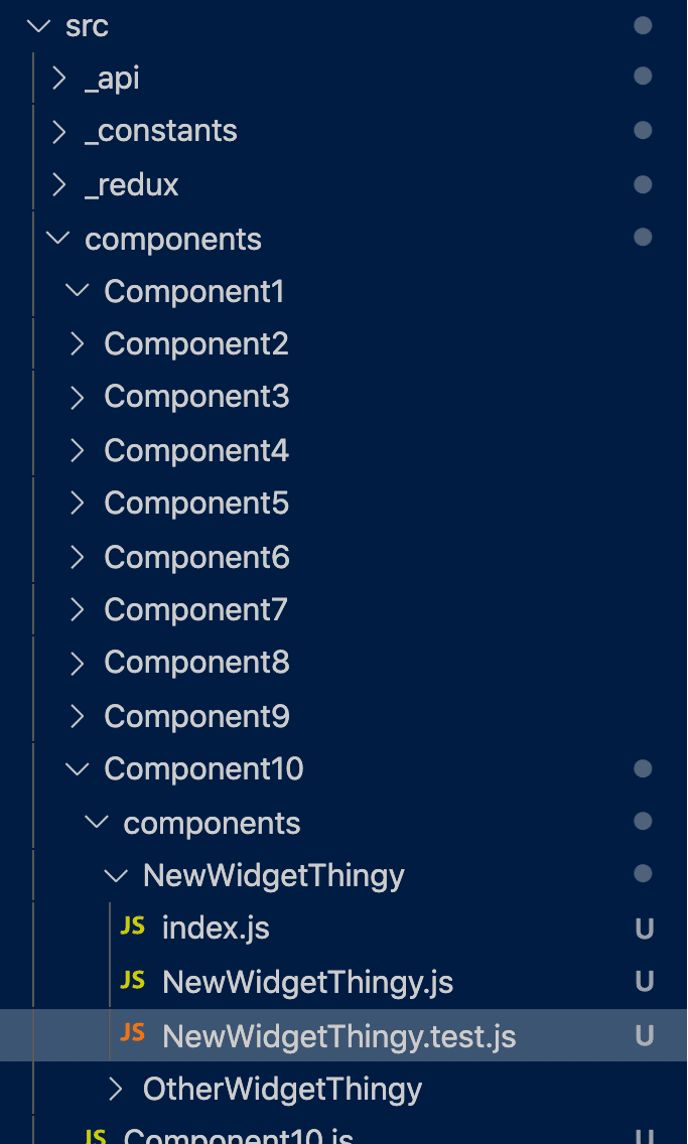
Task: Click the JS icon beside index.js
Action: (132, 927)
